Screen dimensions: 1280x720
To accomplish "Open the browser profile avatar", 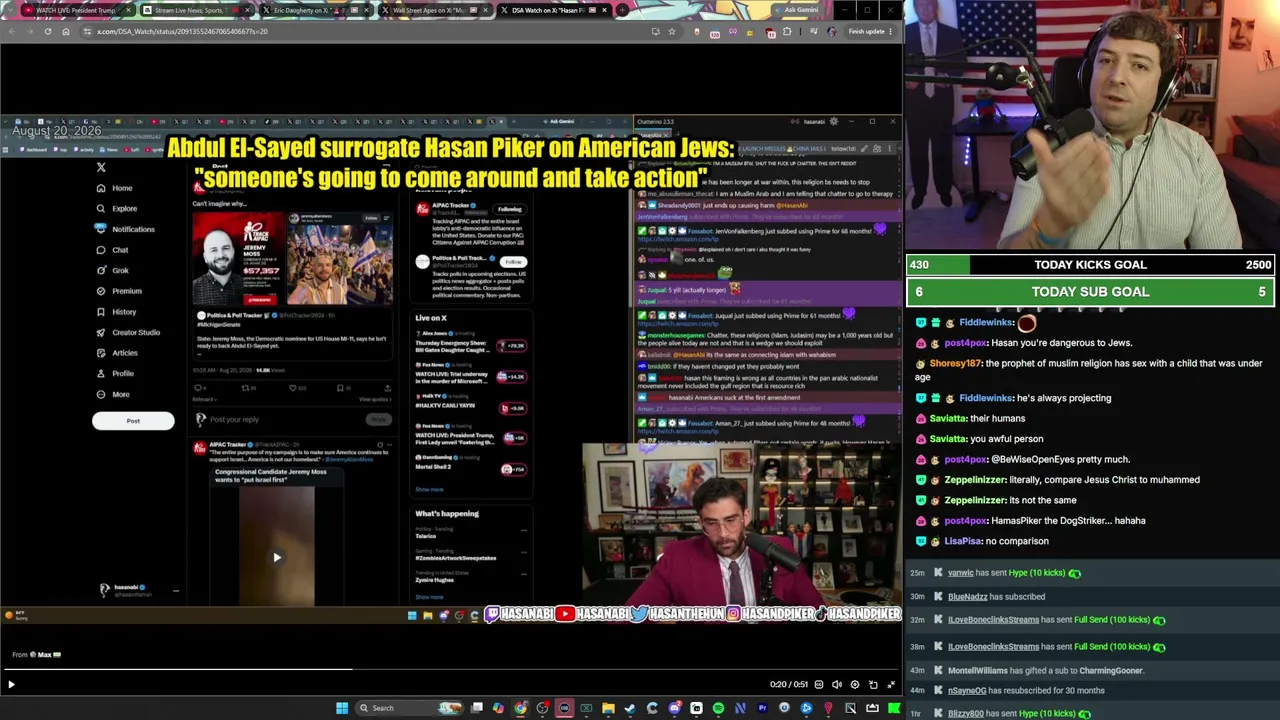I will pos(832,31).
